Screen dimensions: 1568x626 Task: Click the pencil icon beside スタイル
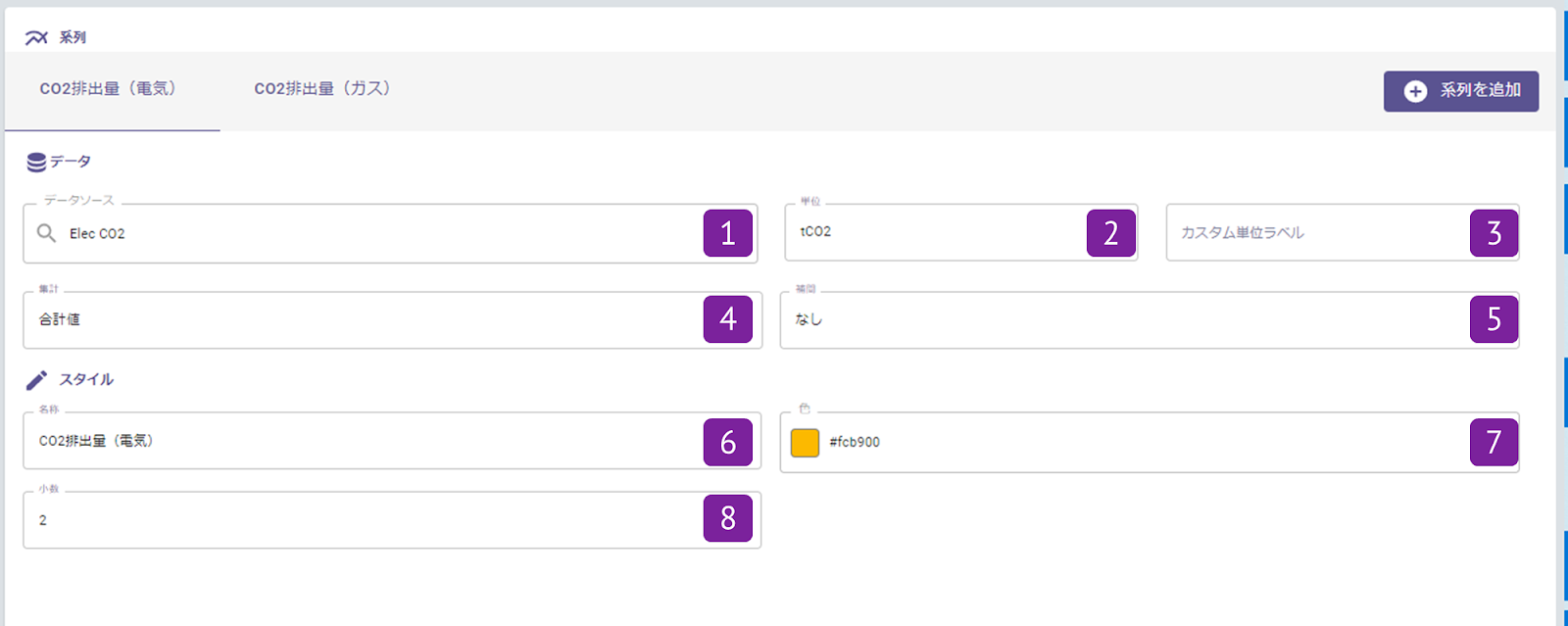tap(36, 380)
